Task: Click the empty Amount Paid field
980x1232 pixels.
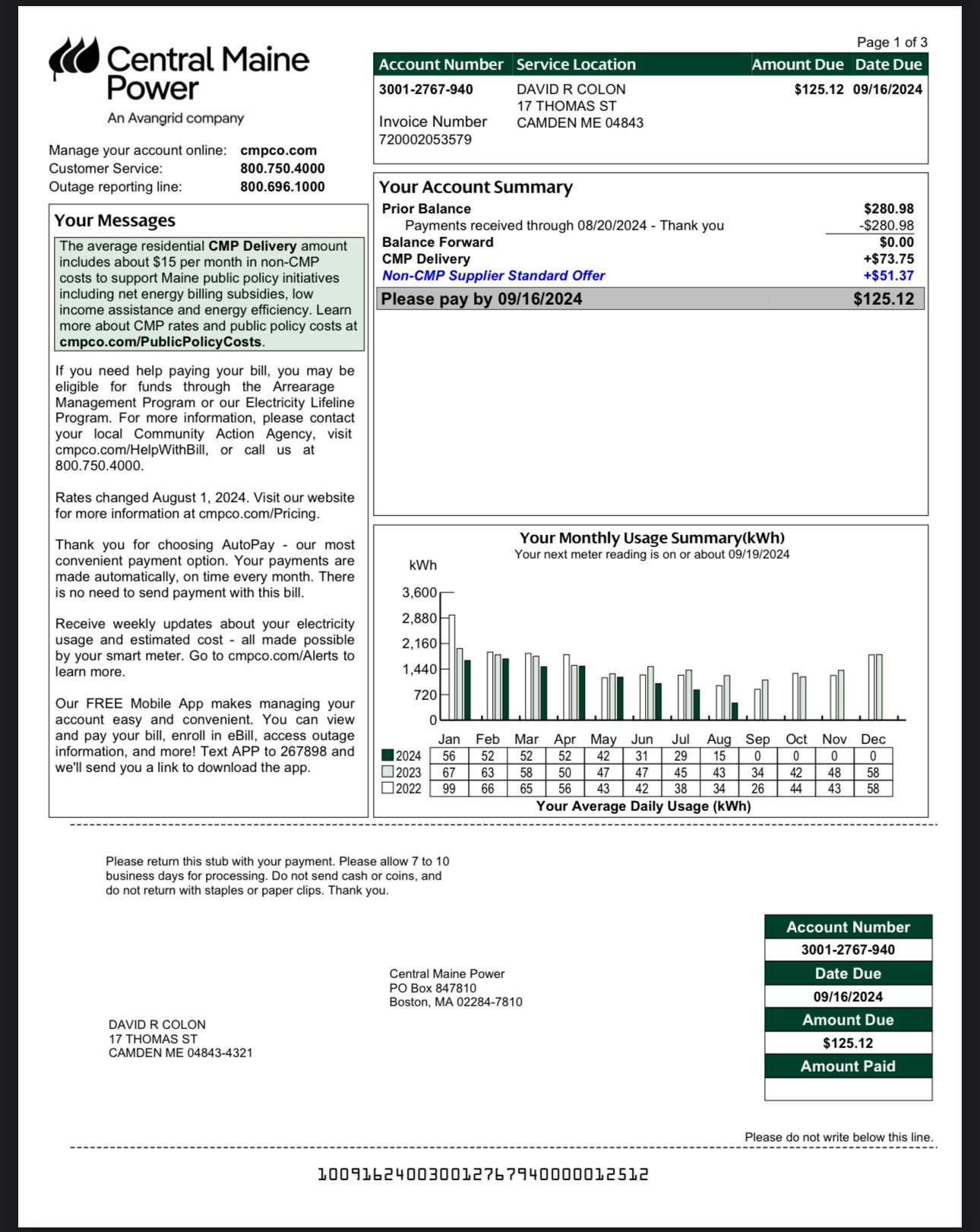Action: coord(848,1089)
